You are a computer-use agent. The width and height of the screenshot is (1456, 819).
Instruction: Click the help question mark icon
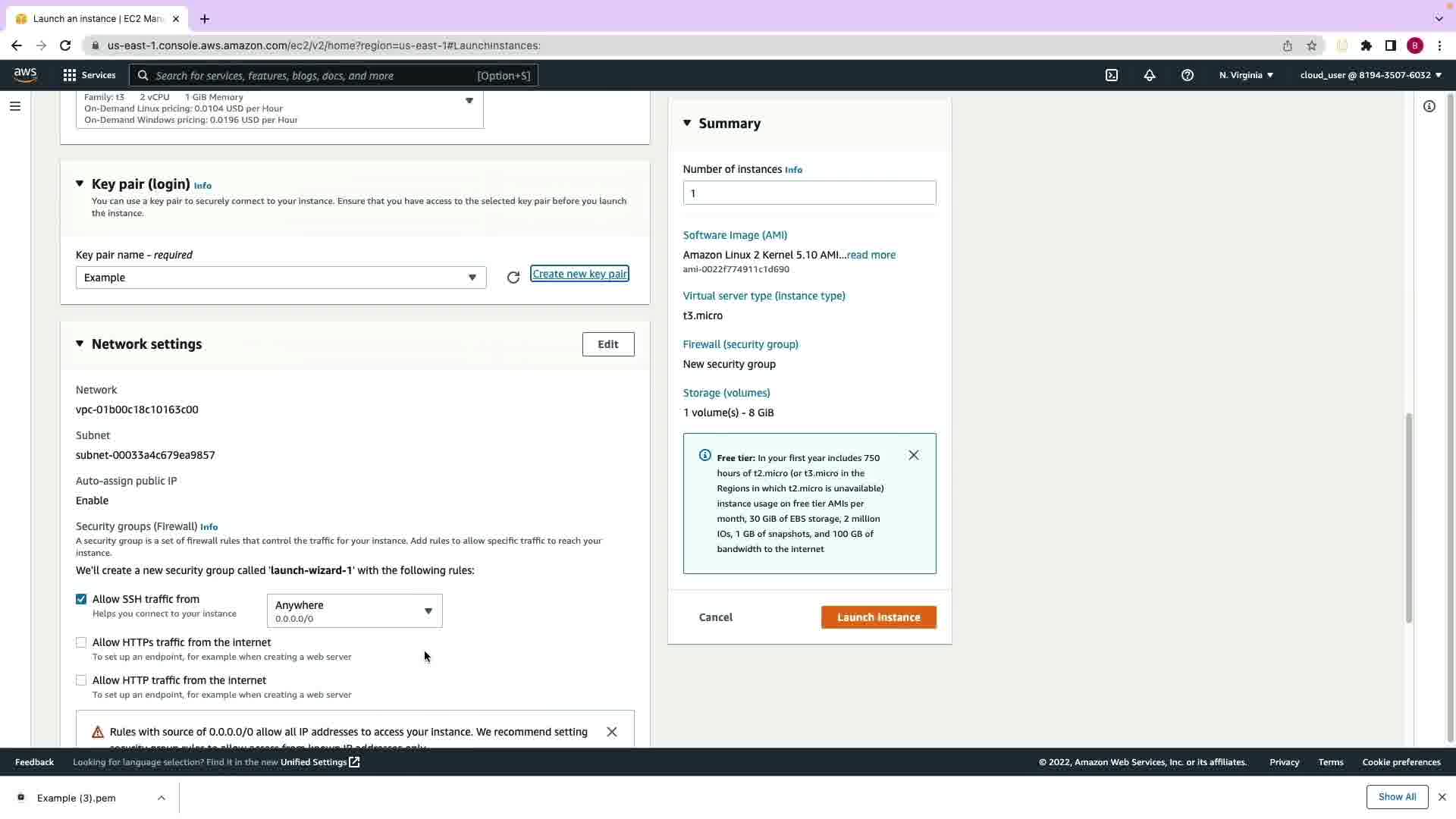1188,75
